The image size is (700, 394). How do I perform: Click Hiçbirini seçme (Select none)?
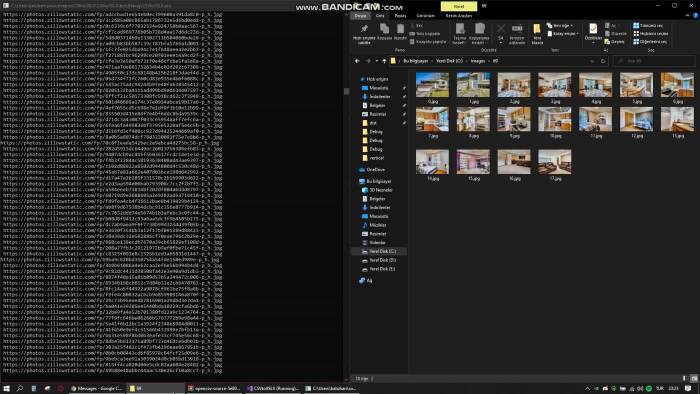point(651,33)
